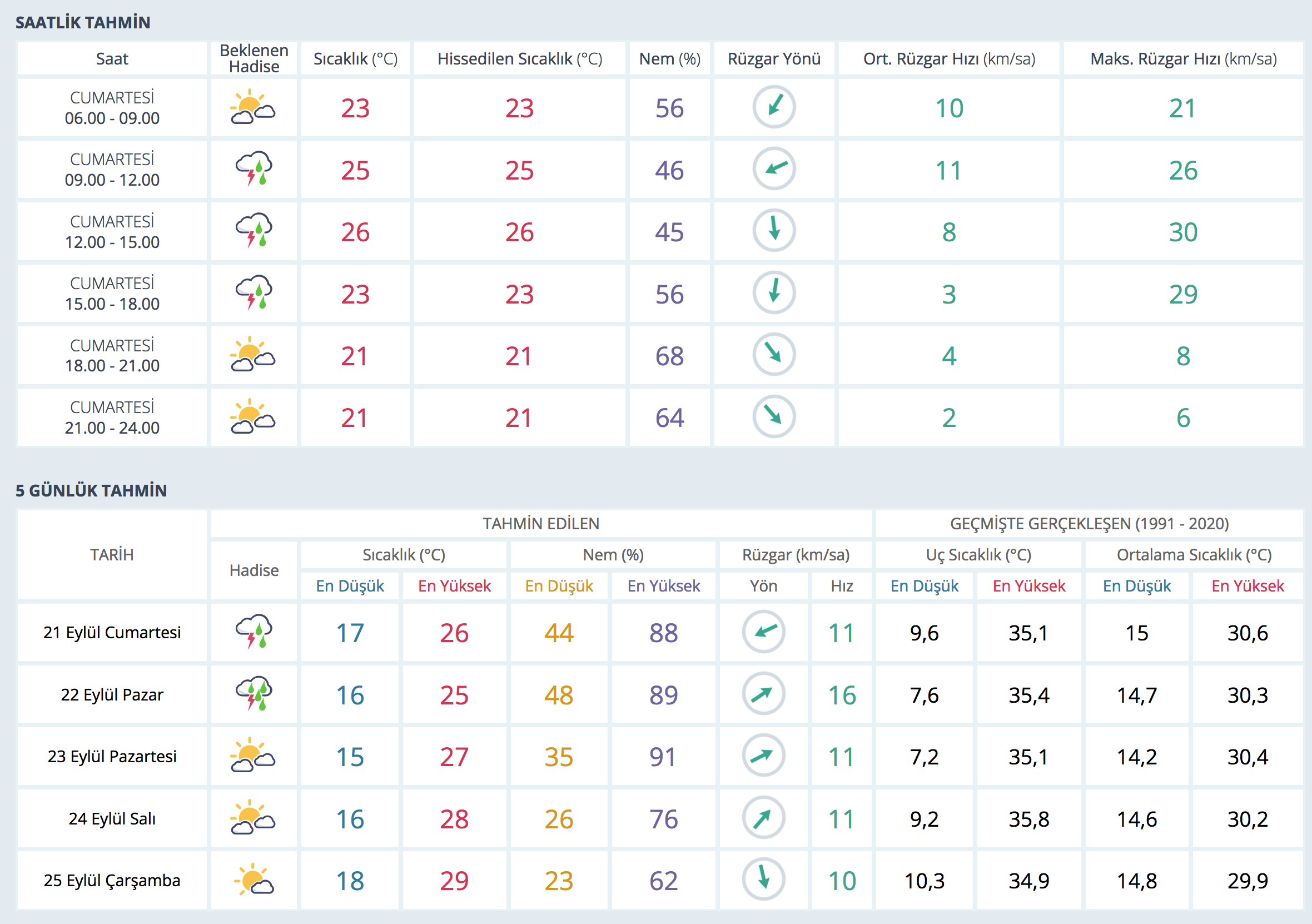Image resolution: width=1312 pixels, height=924 pixels.
Task: Click the Hissedilen Sıcaklık column header
Action: point(519,59)
